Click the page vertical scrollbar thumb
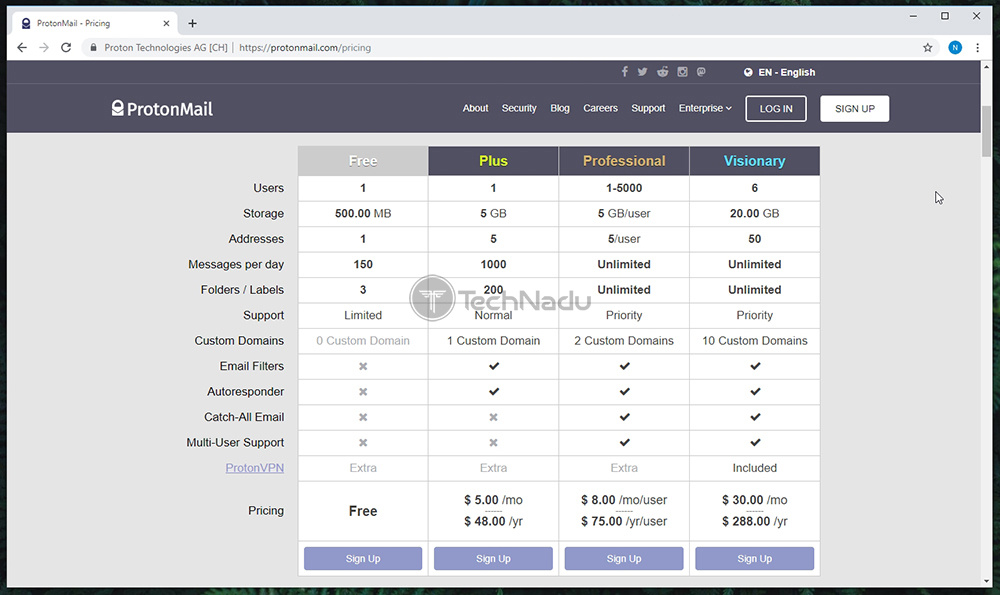The height and width of the screenshot is (595, 1000). click(987, 131)
